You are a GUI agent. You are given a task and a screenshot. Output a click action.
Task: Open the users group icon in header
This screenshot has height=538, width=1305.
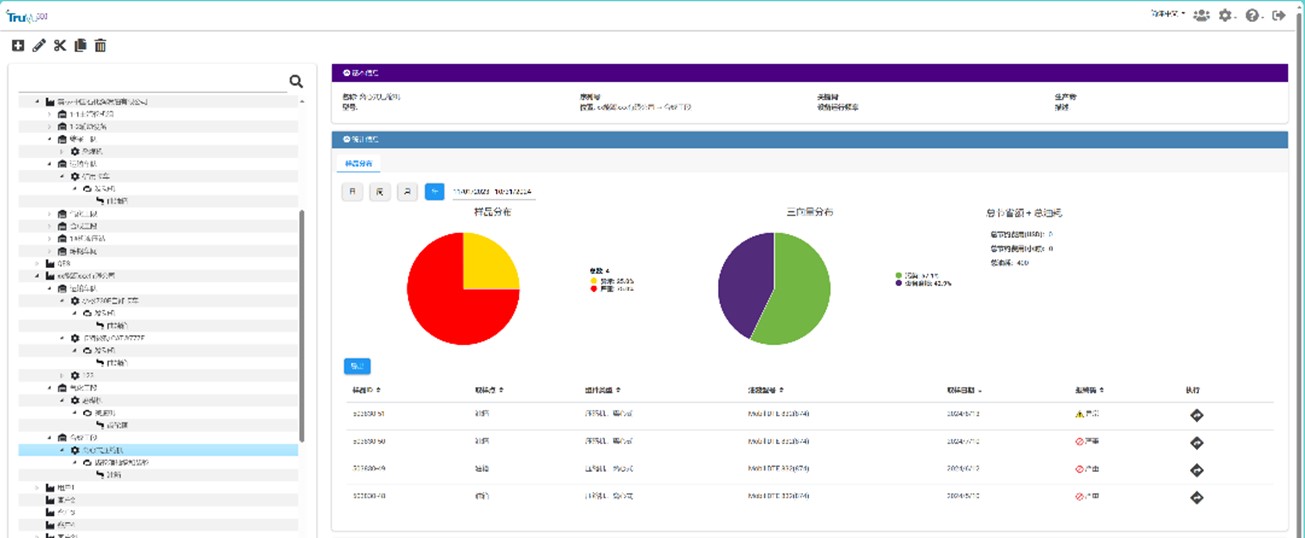[x=1201, y=16]
